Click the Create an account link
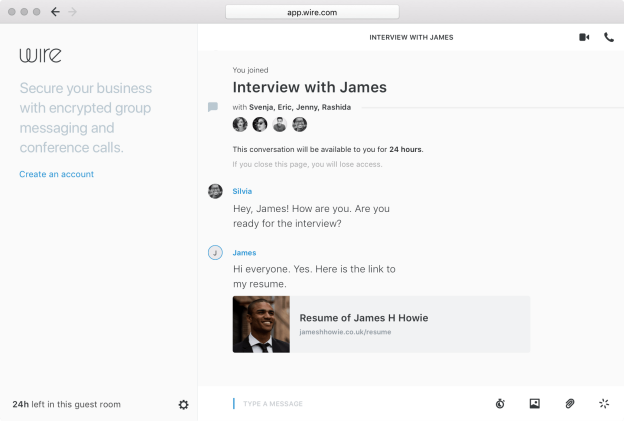This screenshot has height=421, width=624. pos(56,174)
